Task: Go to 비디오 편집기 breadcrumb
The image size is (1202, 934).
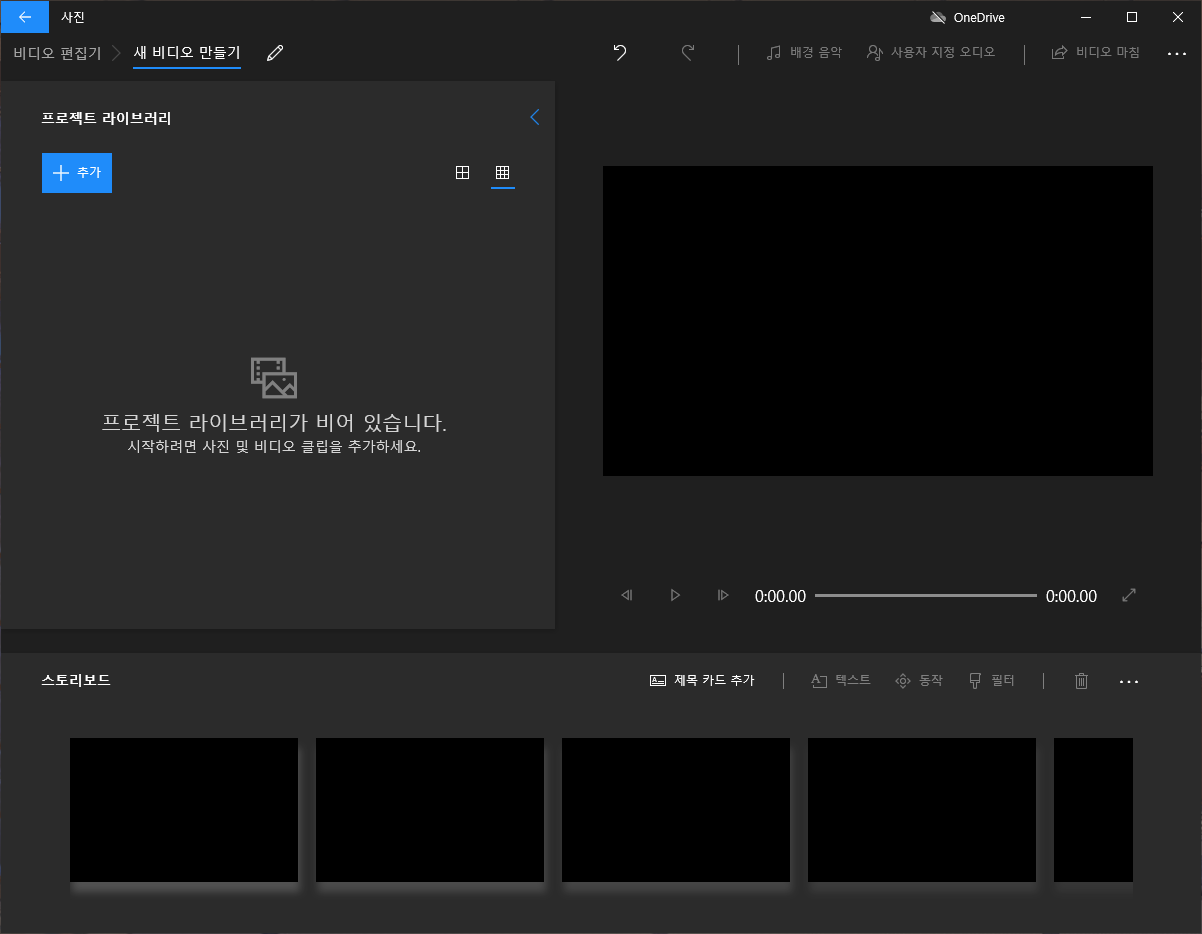Action: (57, 53)
